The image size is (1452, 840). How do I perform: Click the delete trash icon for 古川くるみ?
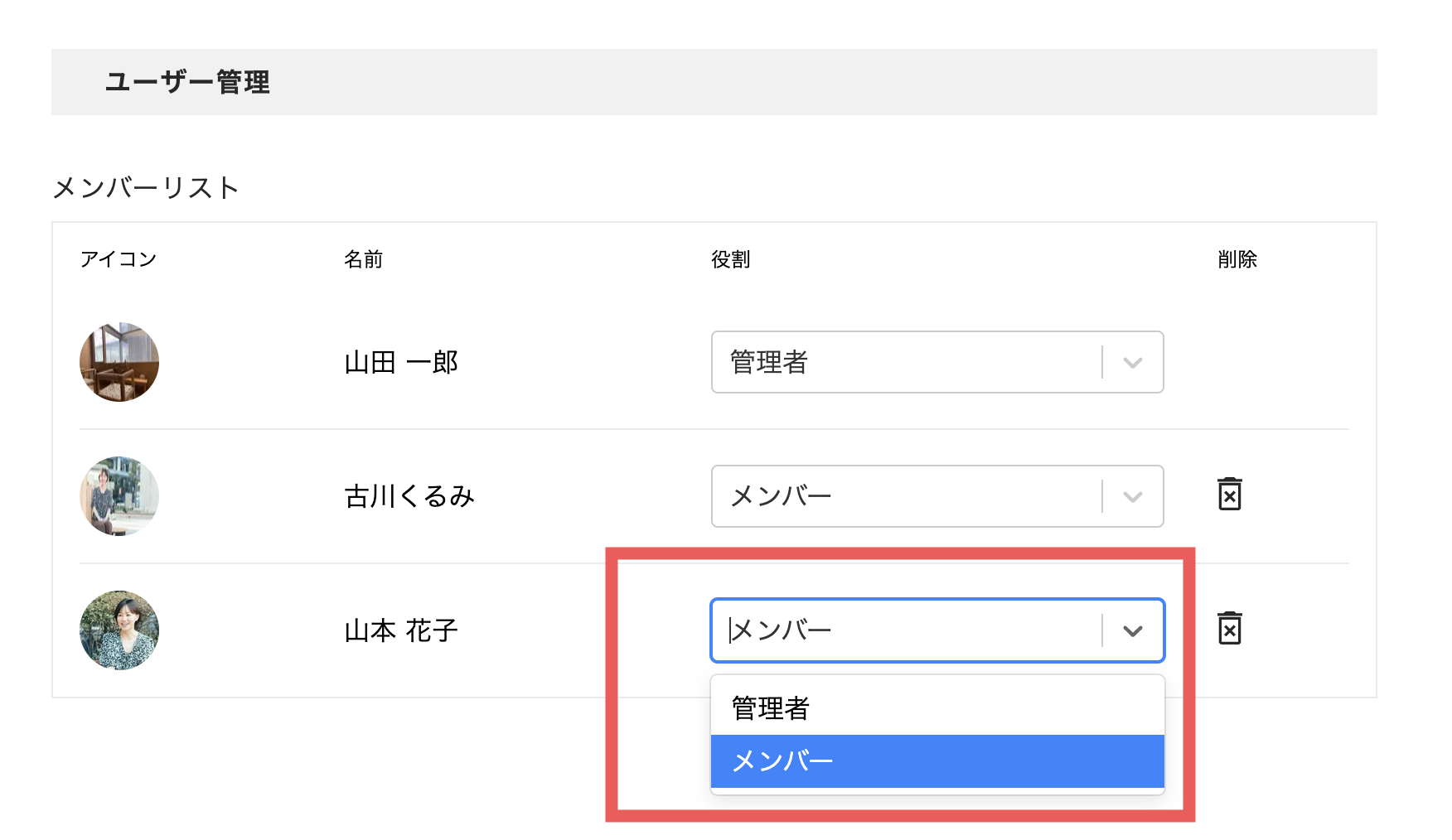[x=1230, y=495]
